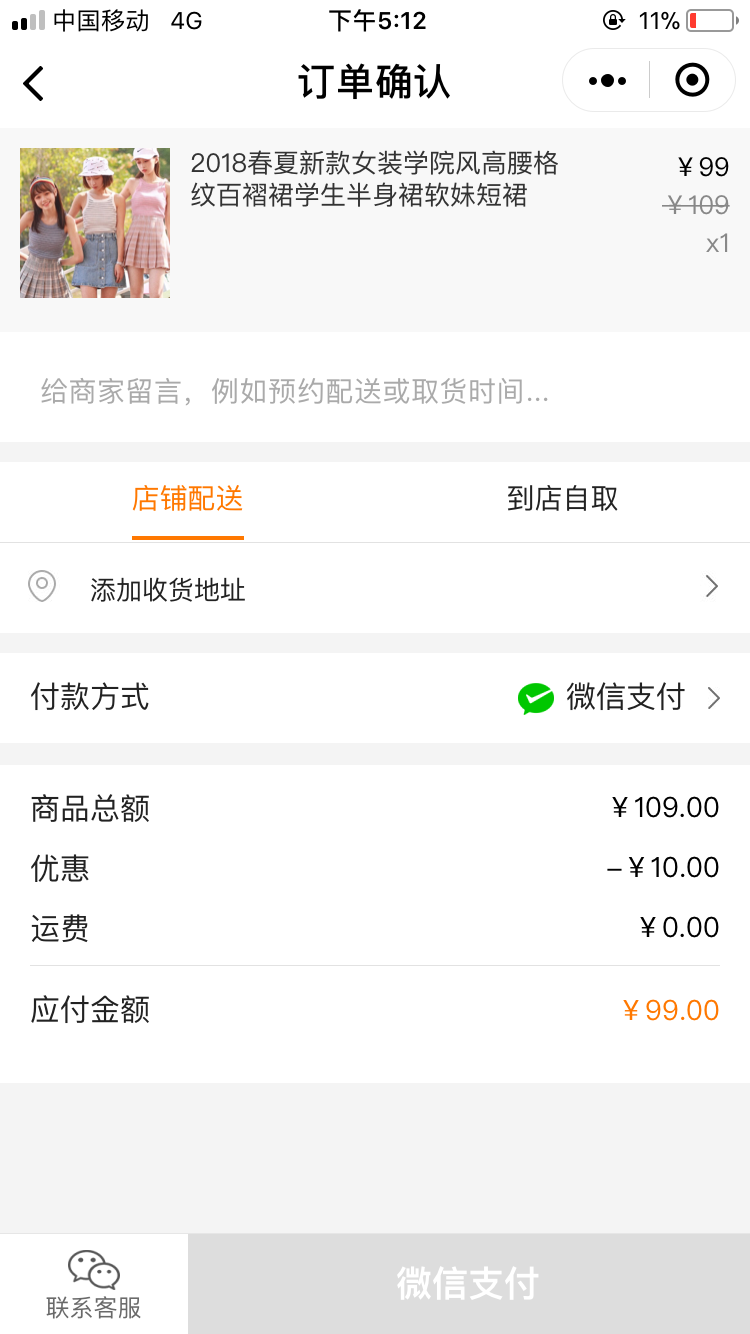Tap the orange ¥99.00 payable amount
Screen dimensions: 750x1334
[671, 1010]
